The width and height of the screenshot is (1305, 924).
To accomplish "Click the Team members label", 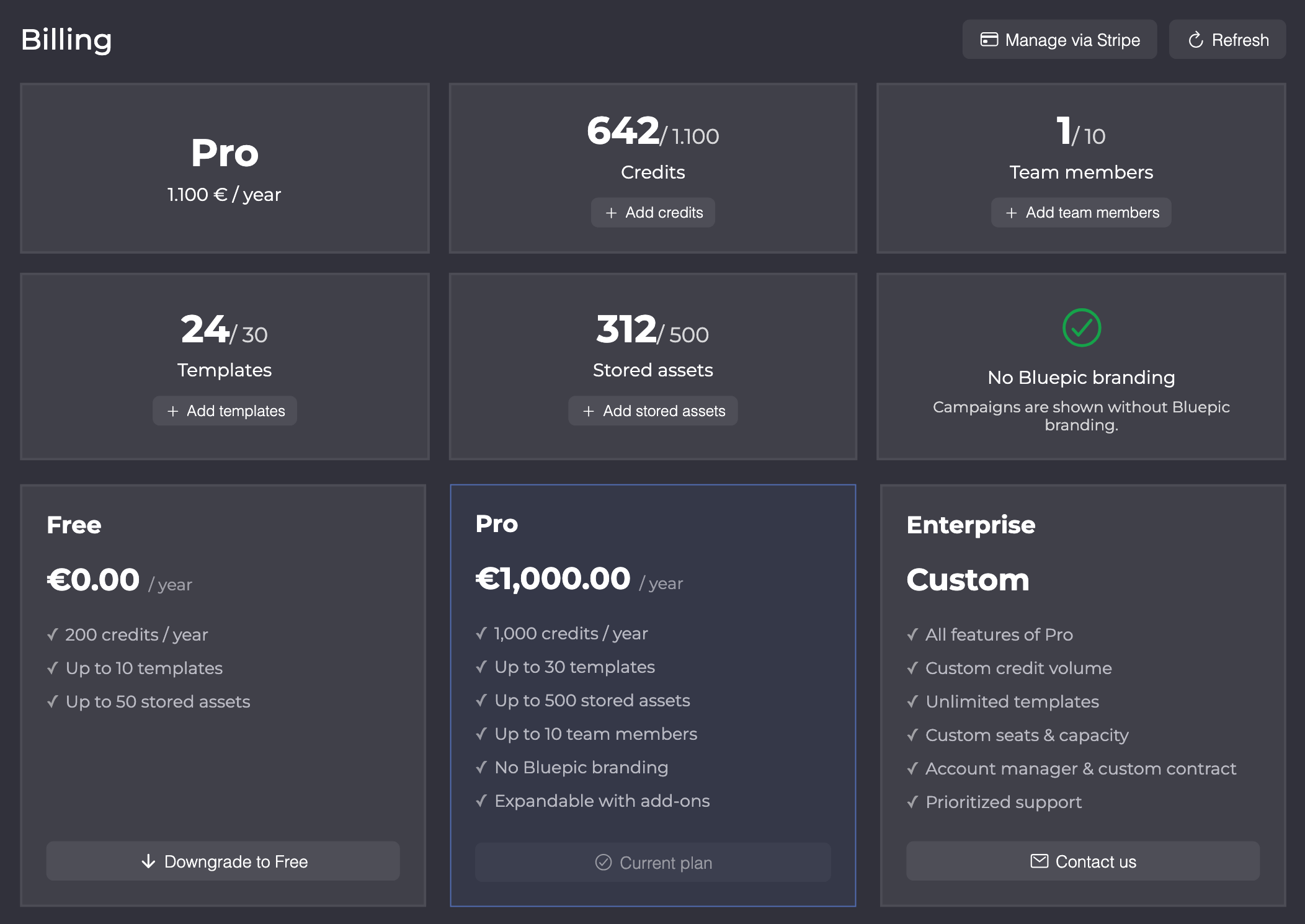I will pyautogui.click(x=1081, y=172).
